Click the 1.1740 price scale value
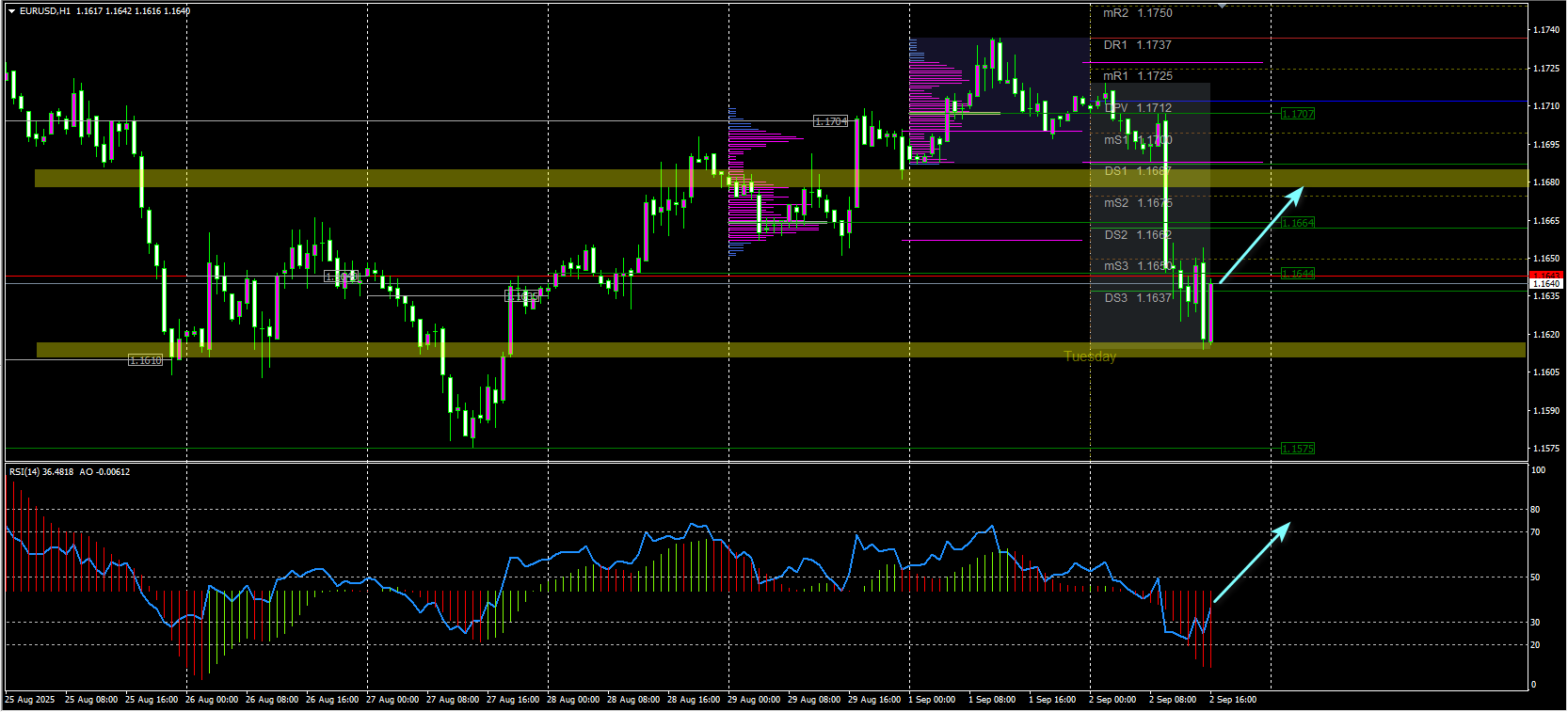1568x712 pixels. pos(1546,30)
